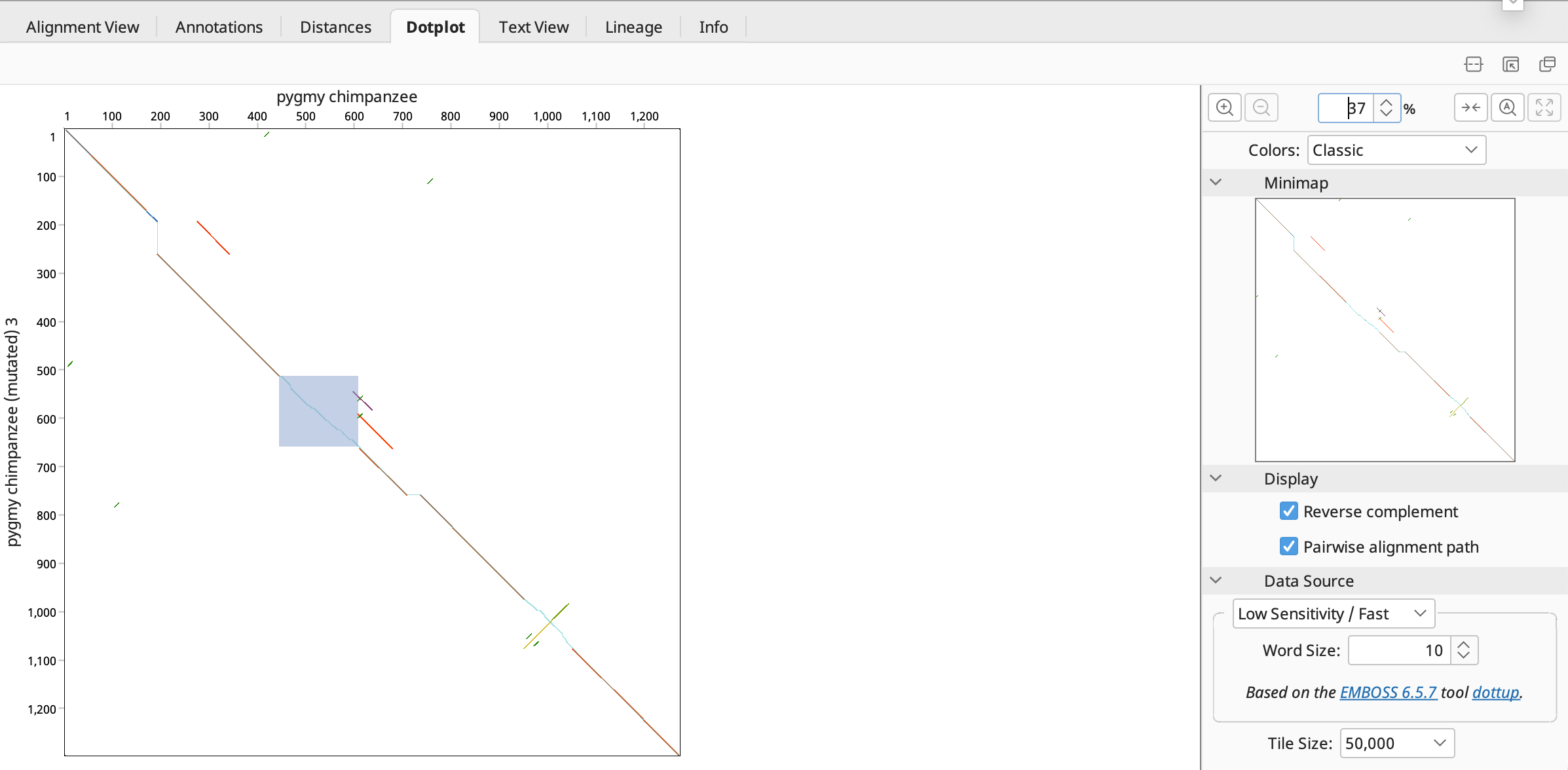1568x770 pixels.
Task: Switch to the Alignment View tab
Action: point(83,27)
